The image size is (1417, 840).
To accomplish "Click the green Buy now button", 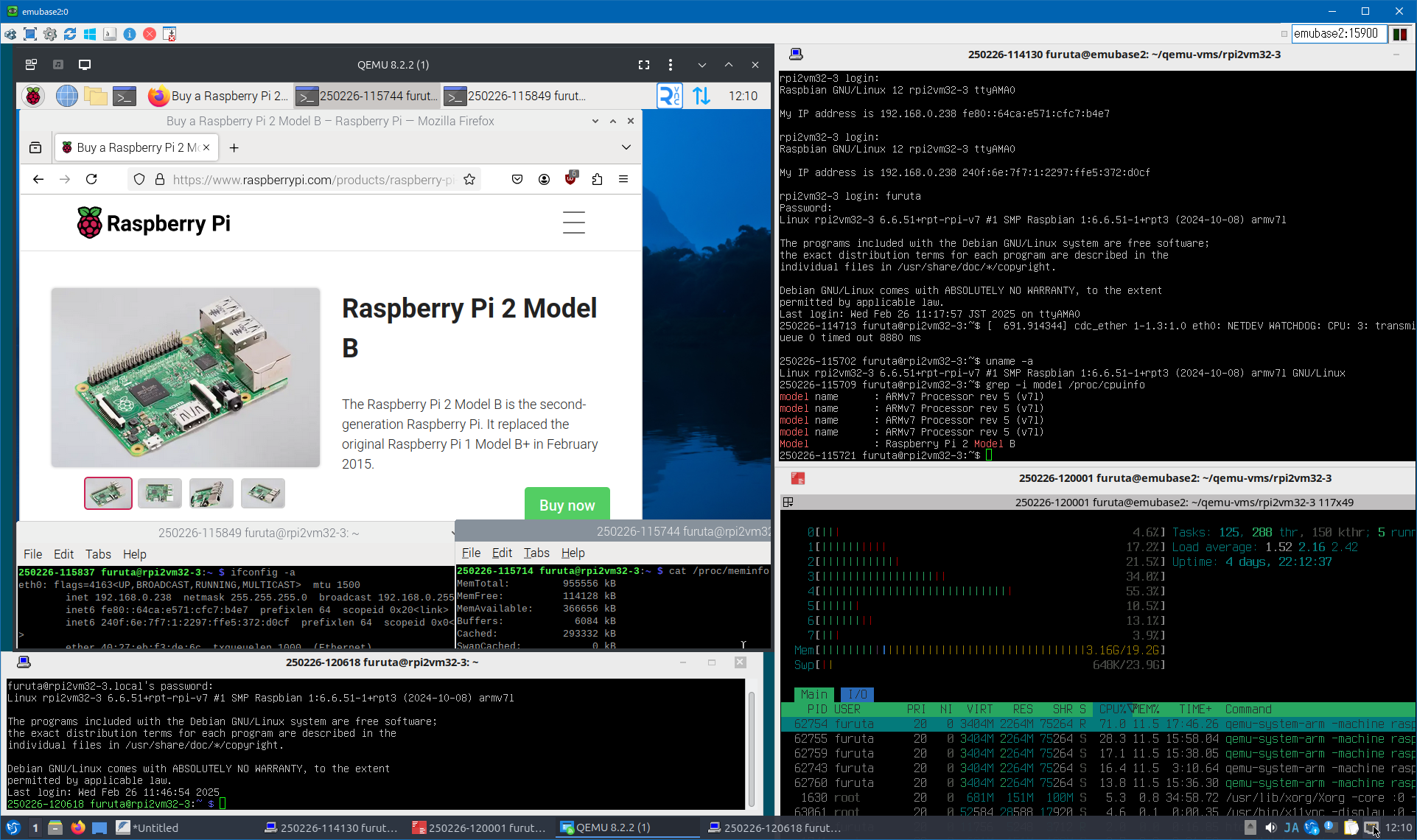I will click(567, 505).
